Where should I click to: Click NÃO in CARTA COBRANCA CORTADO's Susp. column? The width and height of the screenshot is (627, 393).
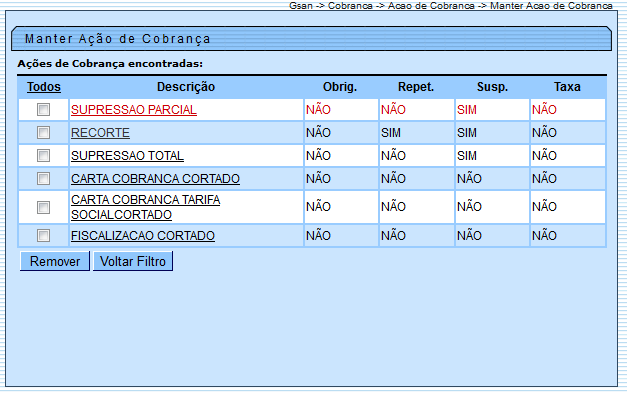[x=469, y=178]
